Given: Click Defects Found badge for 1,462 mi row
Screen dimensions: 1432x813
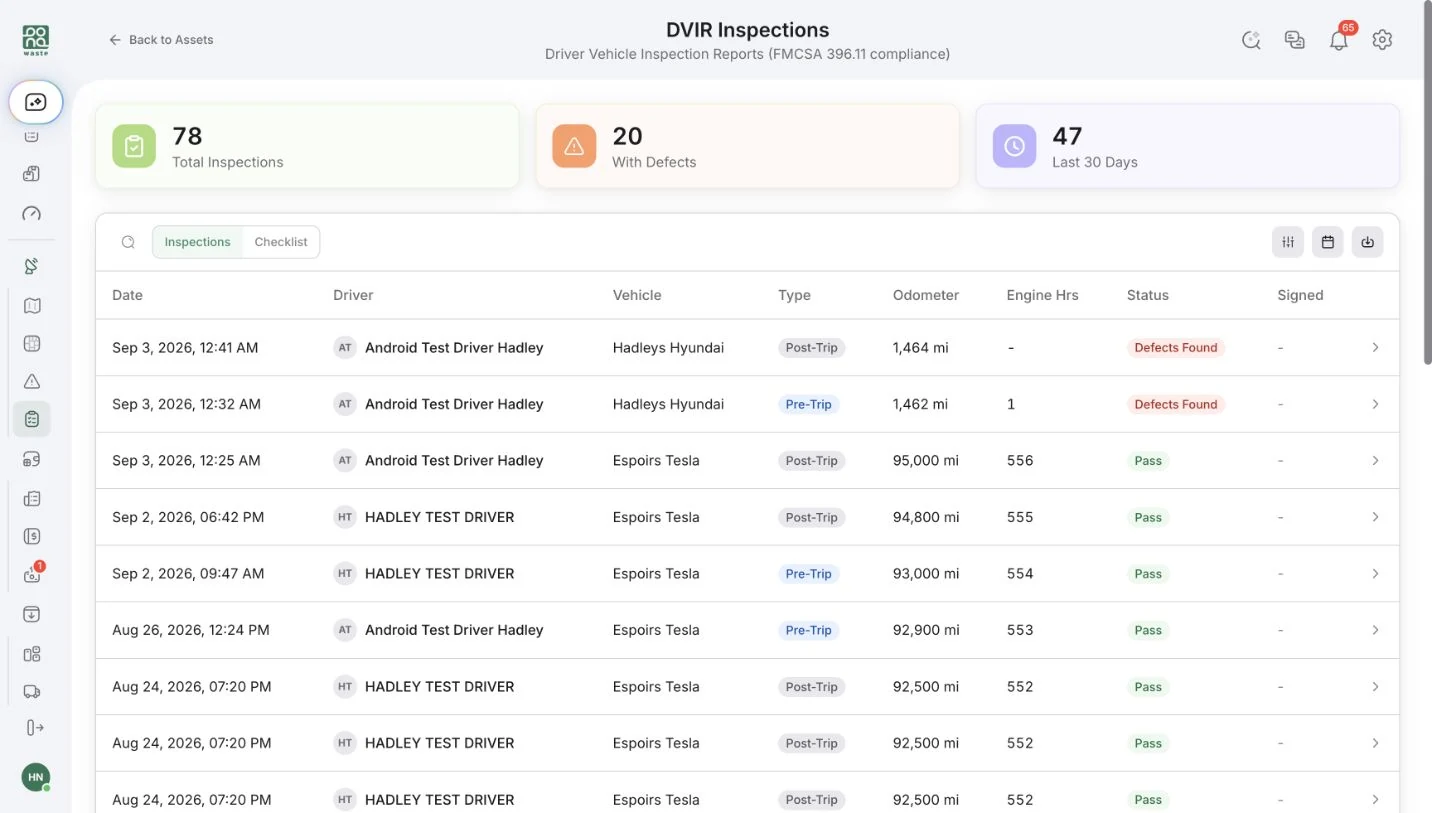Looking at the screenshot, I should 1176,404.
